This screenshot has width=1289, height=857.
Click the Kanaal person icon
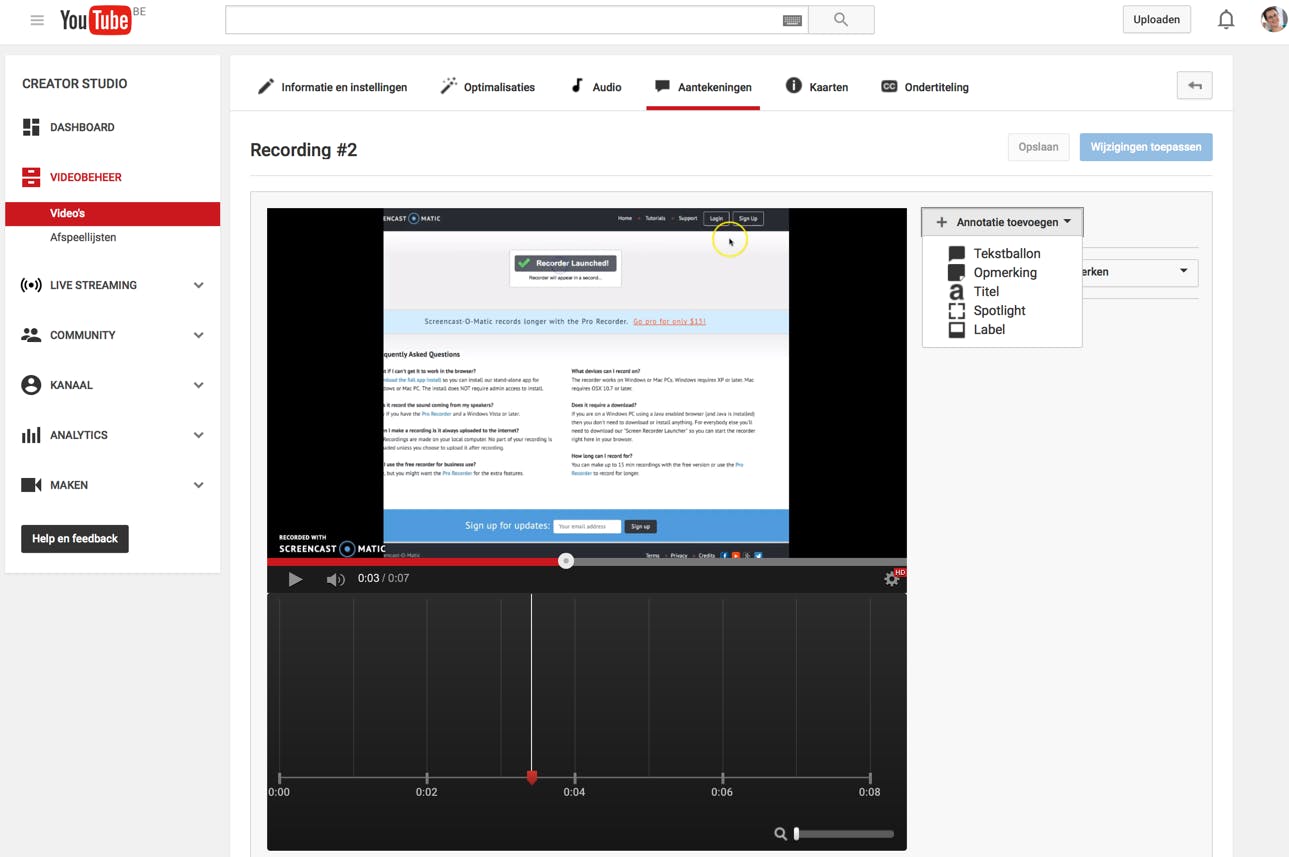point(31,385)
